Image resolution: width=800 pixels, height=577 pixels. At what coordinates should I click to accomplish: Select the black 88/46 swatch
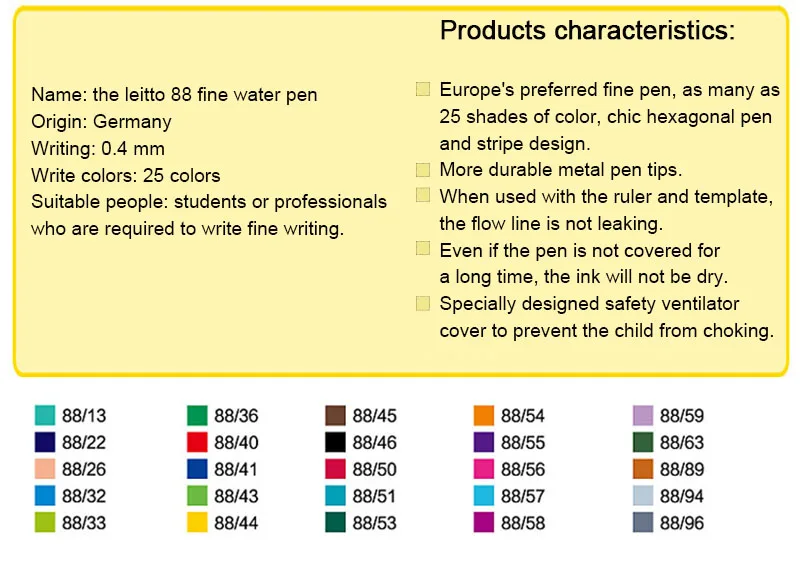(x=335, y=442)
